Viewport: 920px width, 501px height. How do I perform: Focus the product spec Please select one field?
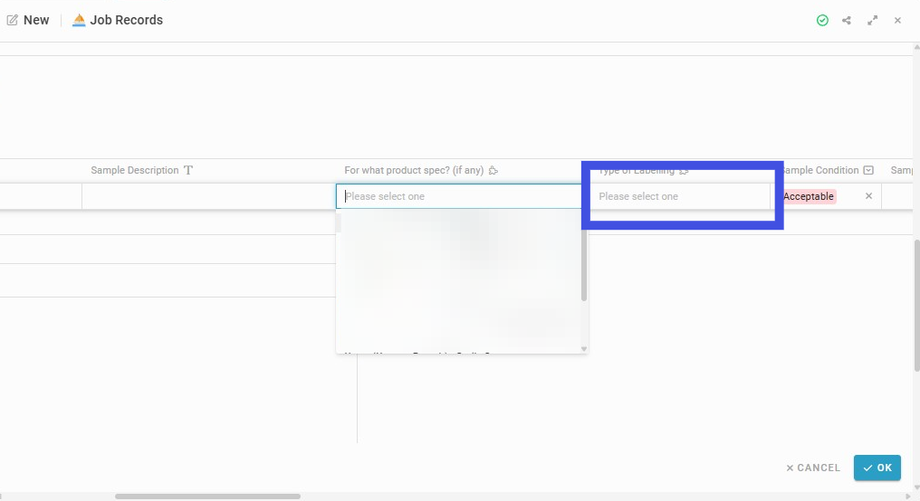(x=459, y=197)
